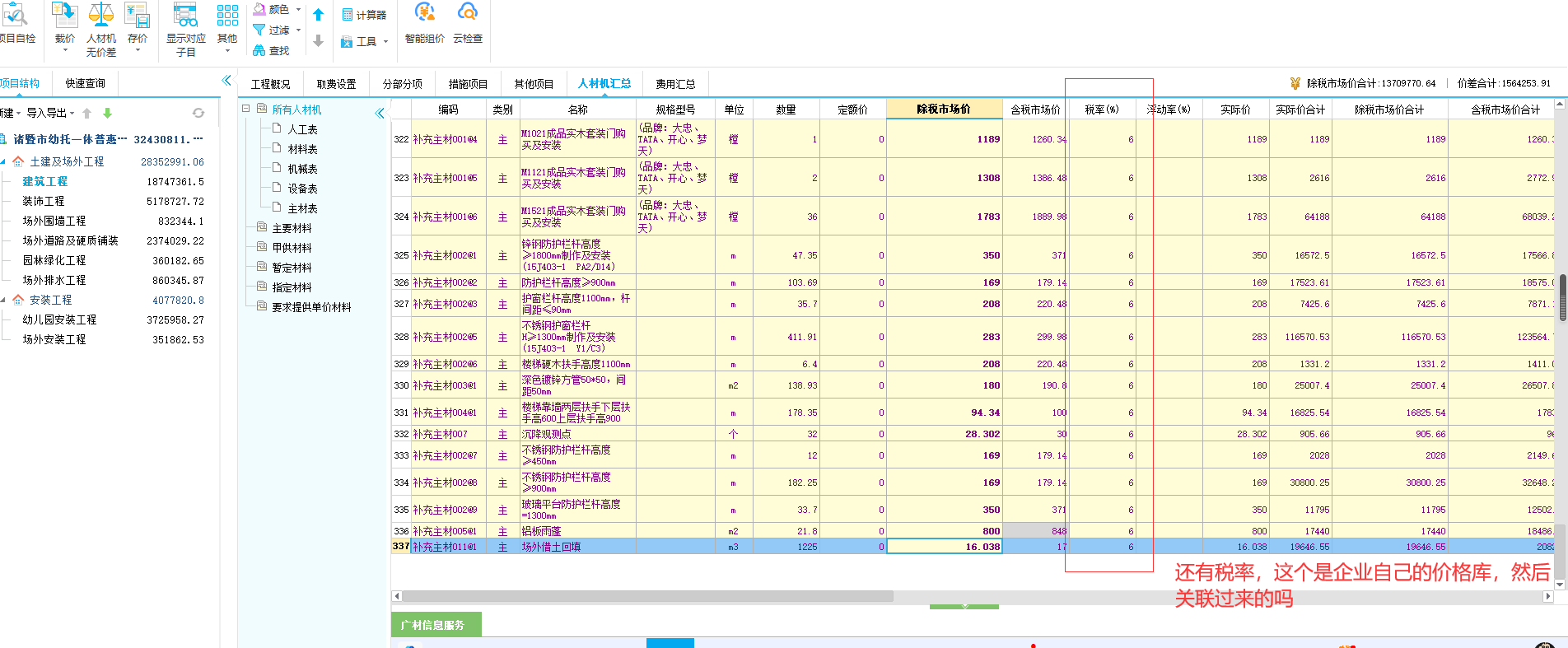Open the 取费设置 tab

tap(337, 84)
